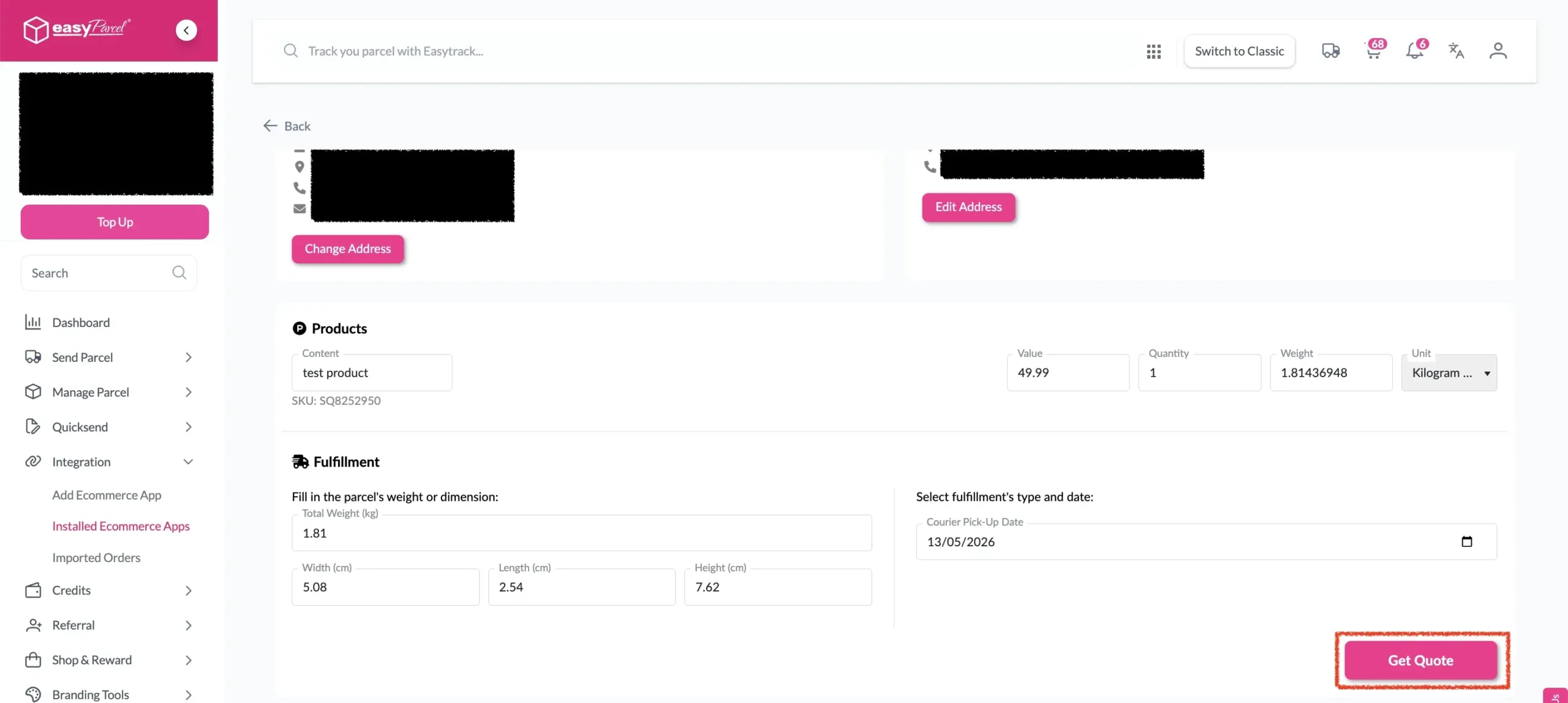Open the language translation menu

tap(1456, 51)
